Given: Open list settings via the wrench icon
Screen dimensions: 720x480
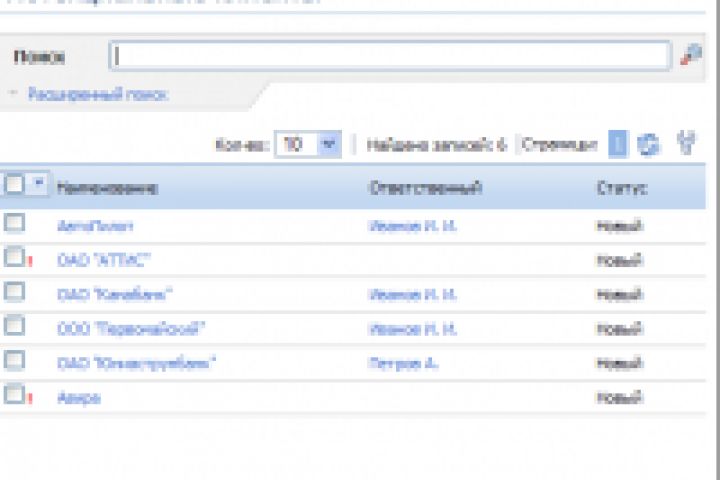Looking at the screenshot, I should click(686, 143).
